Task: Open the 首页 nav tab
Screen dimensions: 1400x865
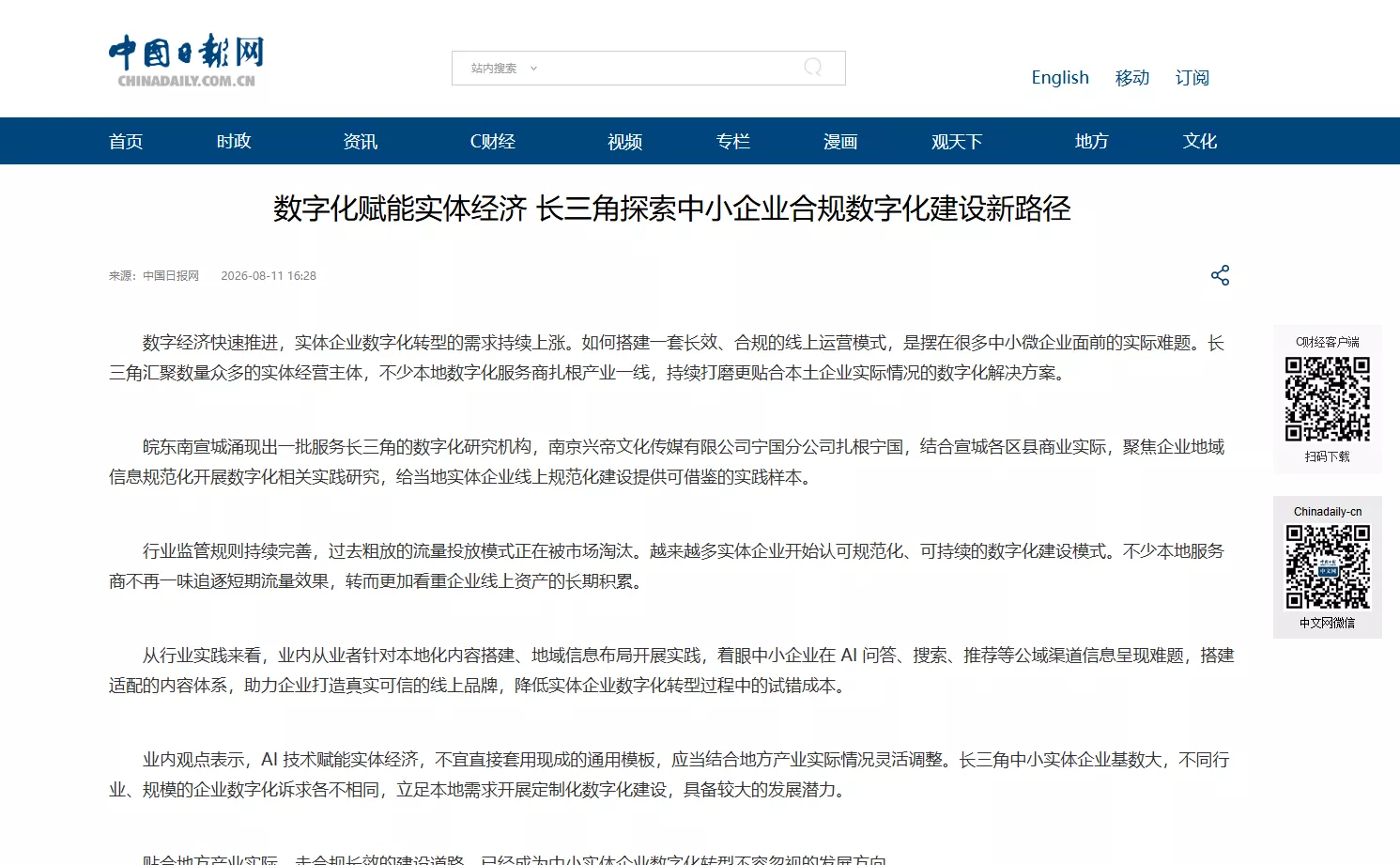Action: pos(126,141)
